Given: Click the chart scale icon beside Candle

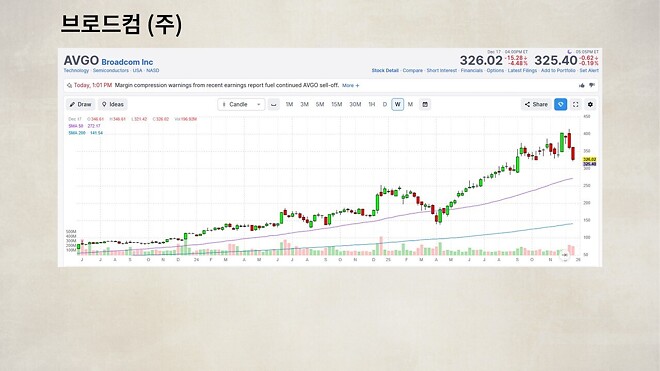Looking at the screenshot, I should pos(274,104).
